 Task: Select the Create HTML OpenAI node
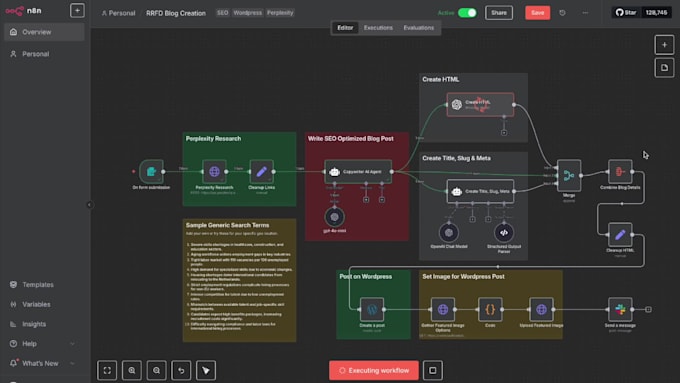481,105
